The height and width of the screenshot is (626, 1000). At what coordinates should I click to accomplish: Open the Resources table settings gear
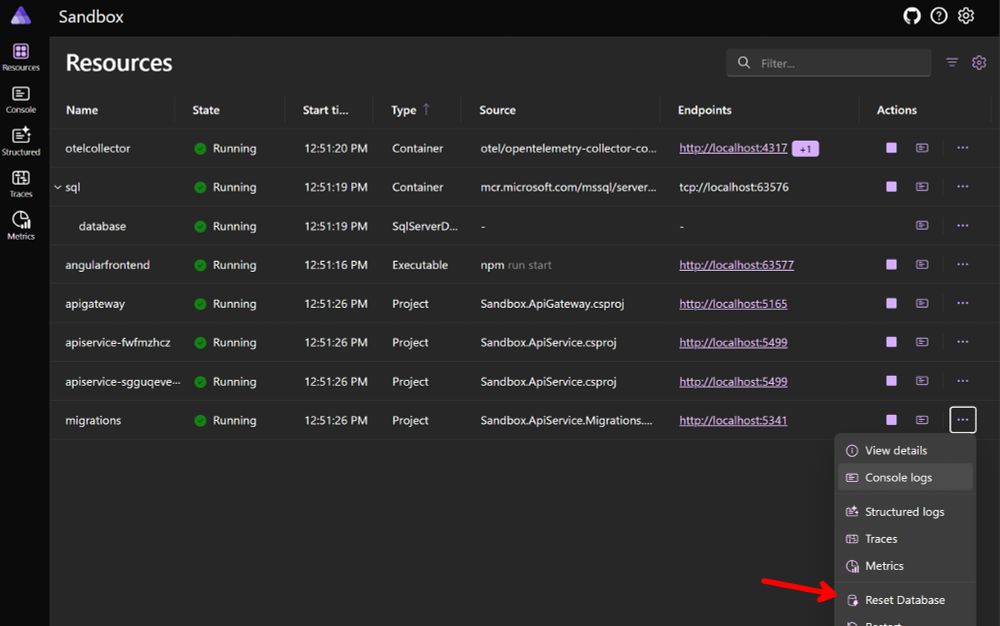point(979,62)
